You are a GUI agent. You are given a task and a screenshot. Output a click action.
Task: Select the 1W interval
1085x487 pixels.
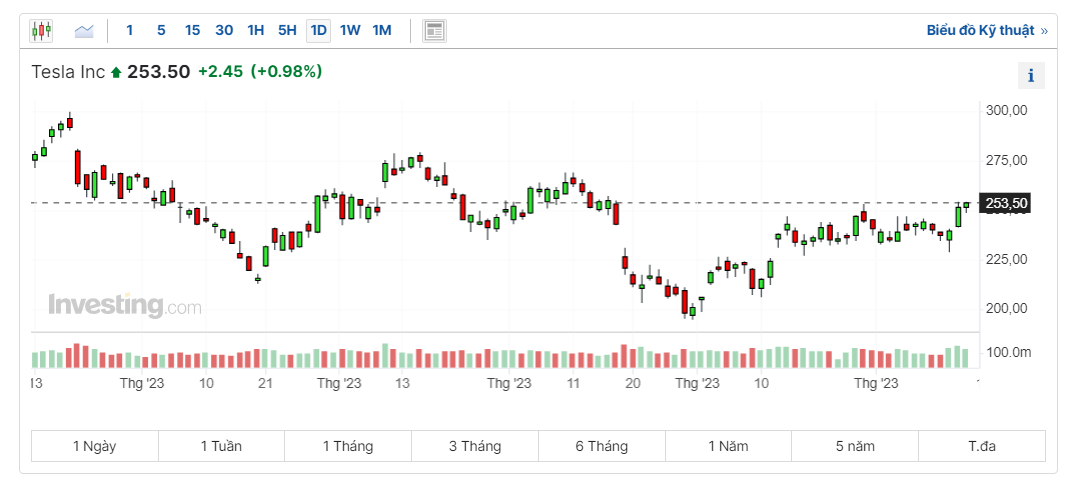coord(350,30)
